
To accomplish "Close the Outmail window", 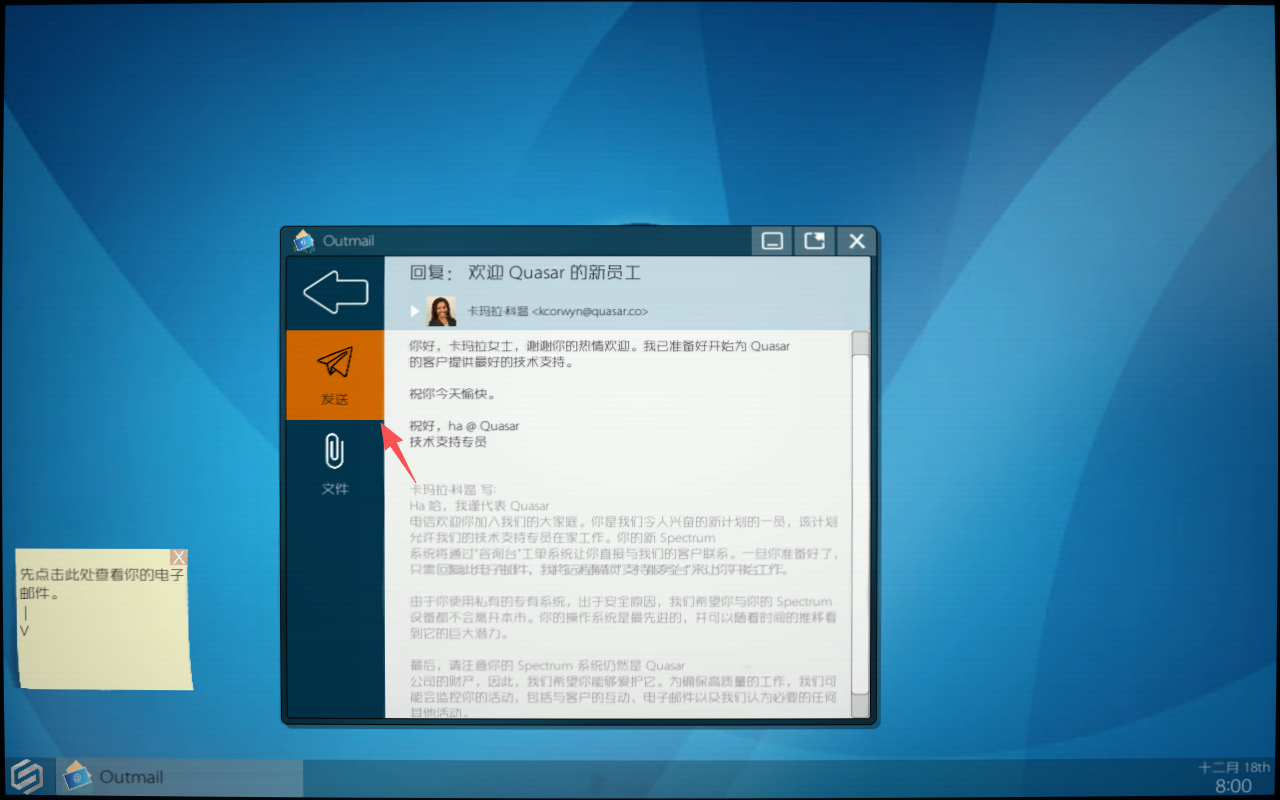I will [x=857, y=241].
